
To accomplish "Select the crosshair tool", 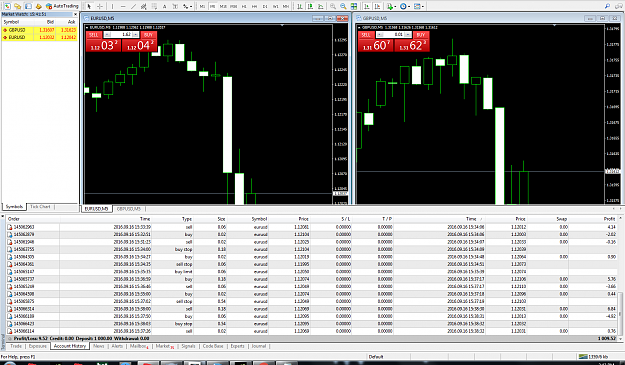I will click(100, 6).
